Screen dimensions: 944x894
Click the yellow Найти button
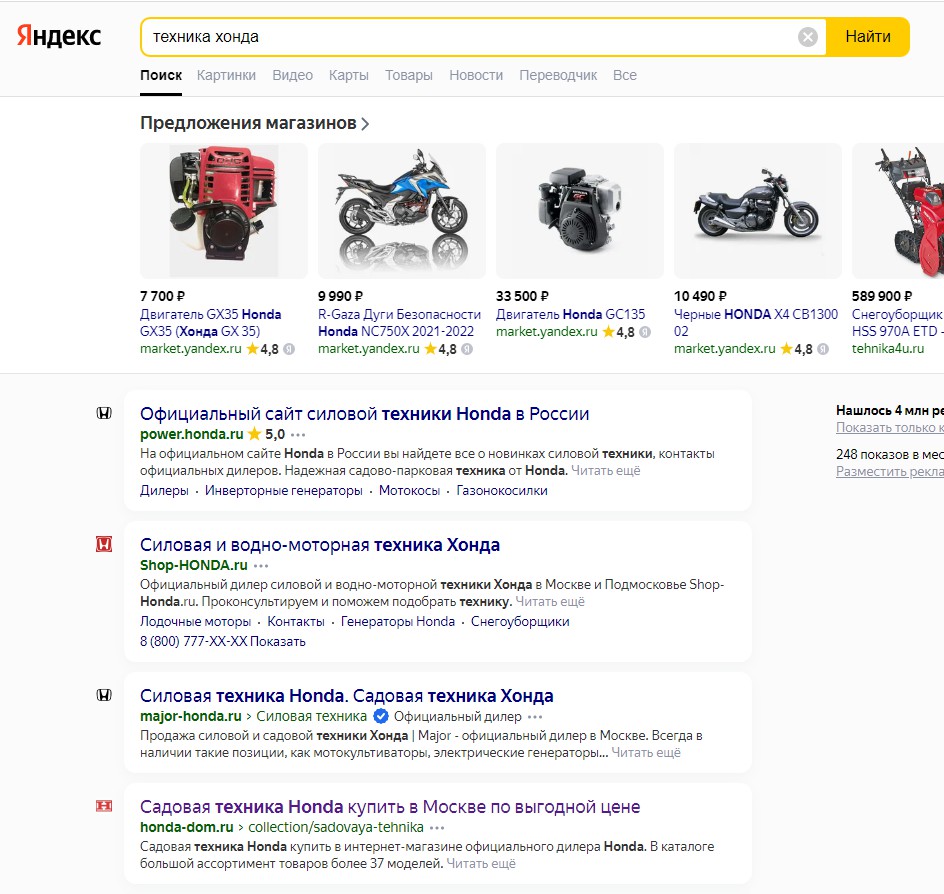point(868,37)
